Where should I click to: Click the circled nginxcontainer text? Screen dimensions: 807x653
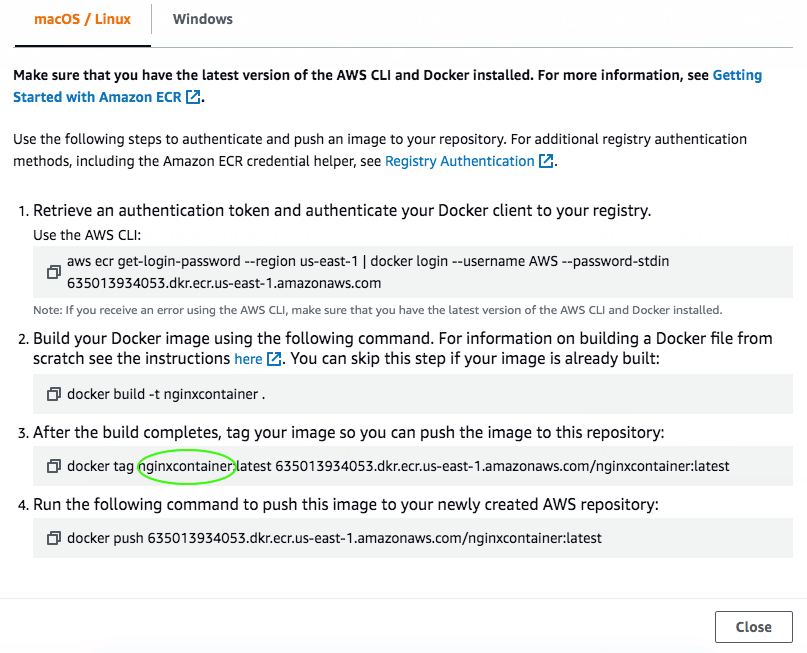point(186,466)
